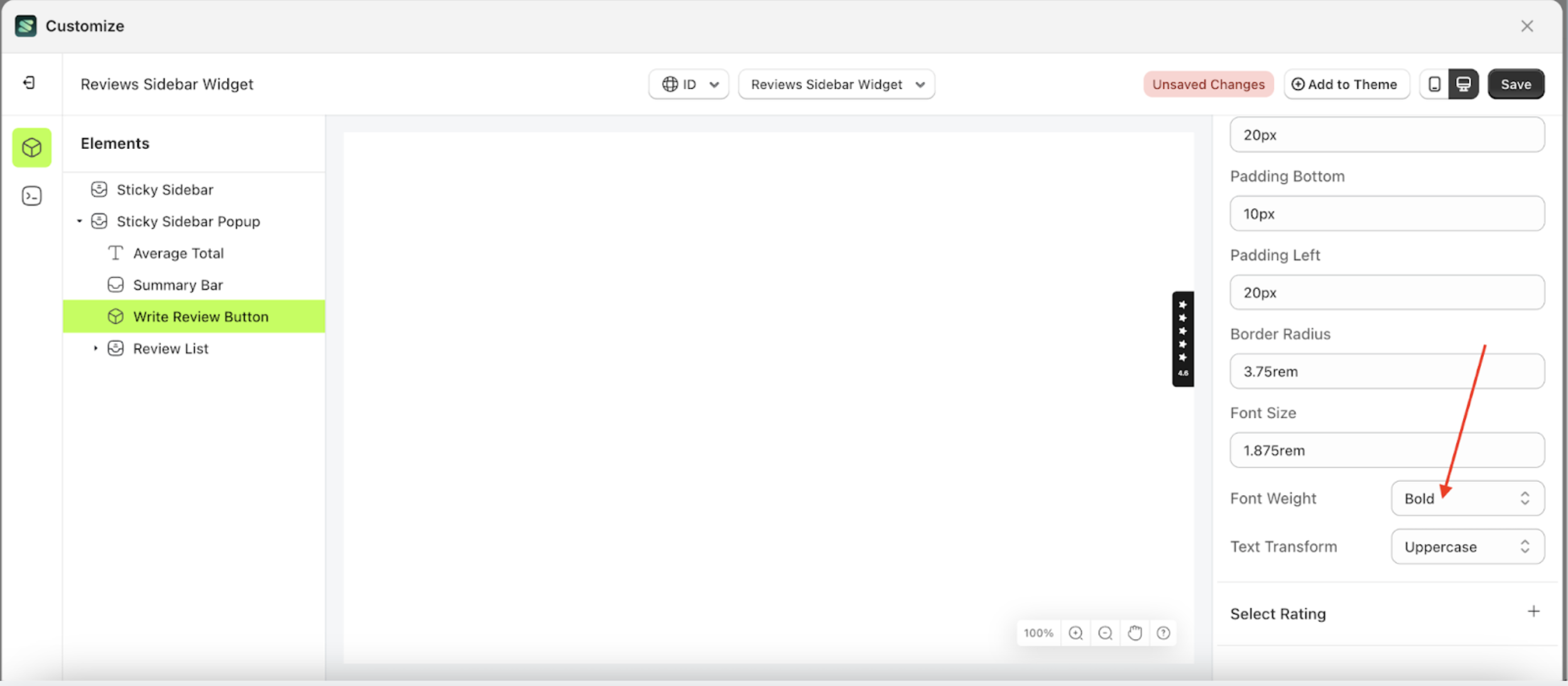Switch preview to desktop view
1568x686 pixels.
pyautogui.click(x=1463, y=84)
